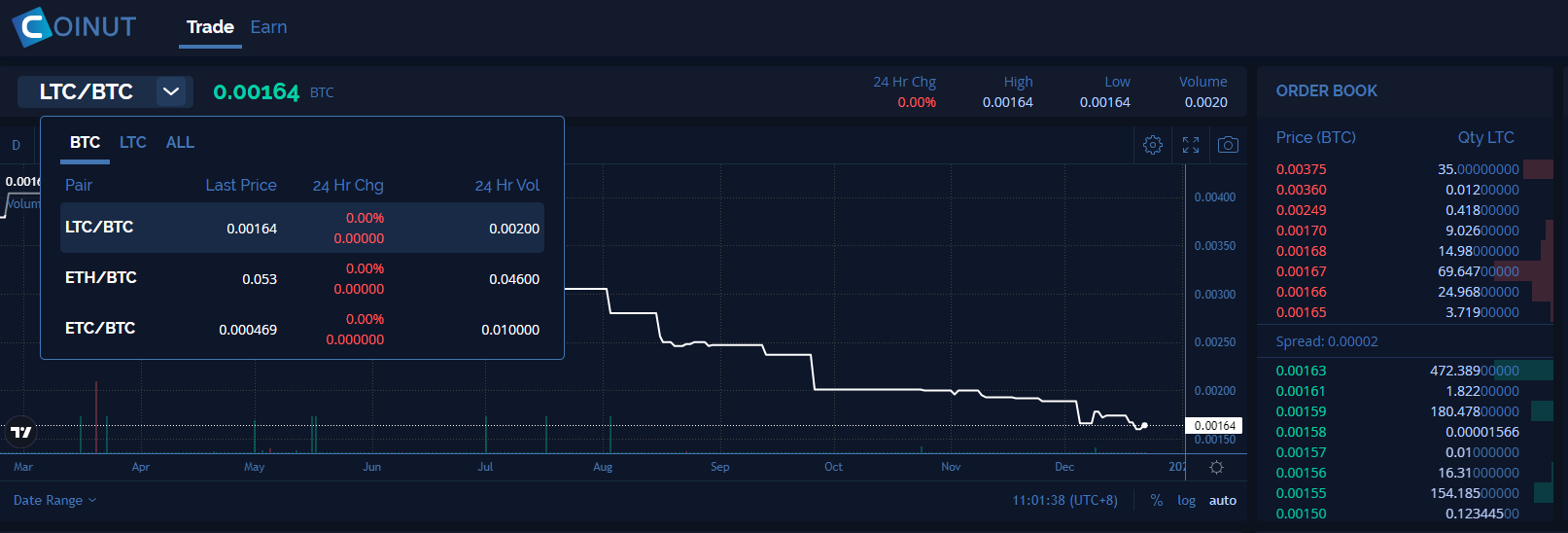Sort by 24 Hr Chg column header
Image resolution: width=1568 pixels, height=533 pixels.
point(348,185)
